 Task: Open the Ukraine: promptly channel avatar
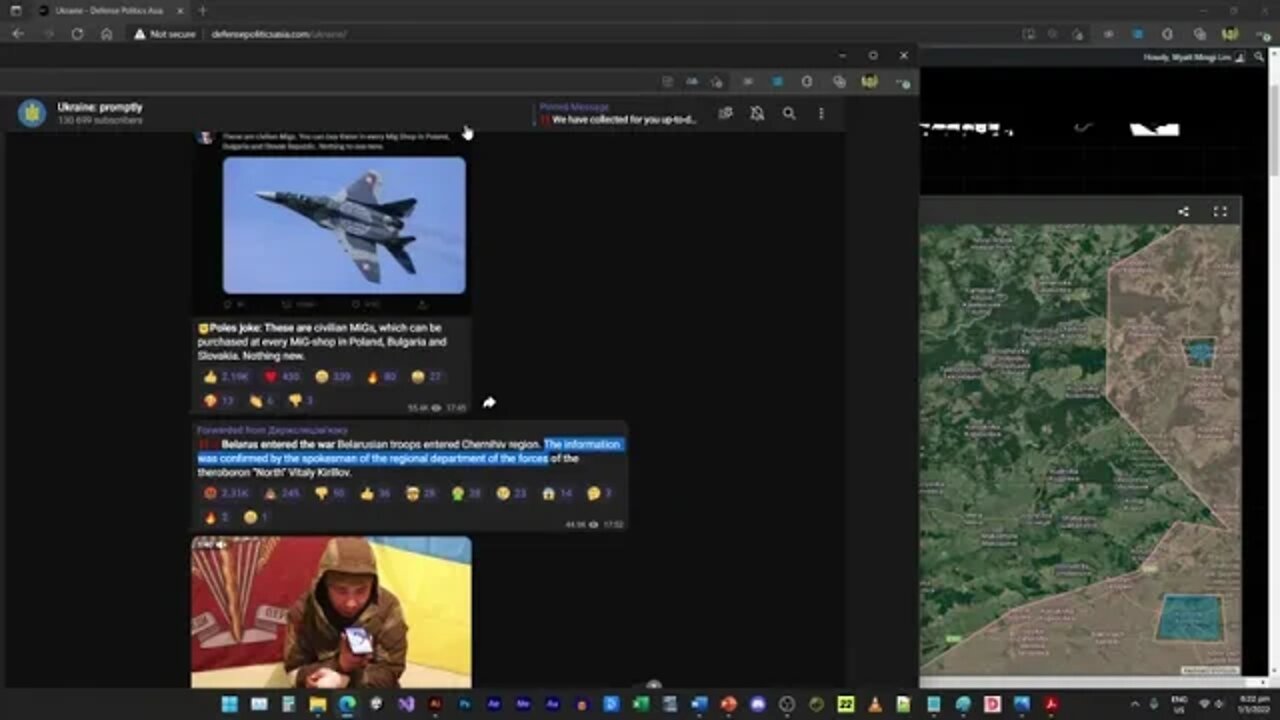32,113
